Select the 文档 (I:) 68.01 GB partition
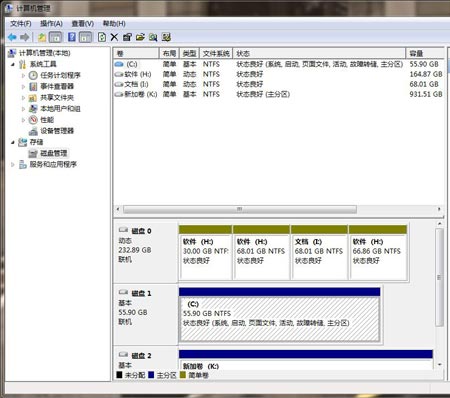 [319, 253]
